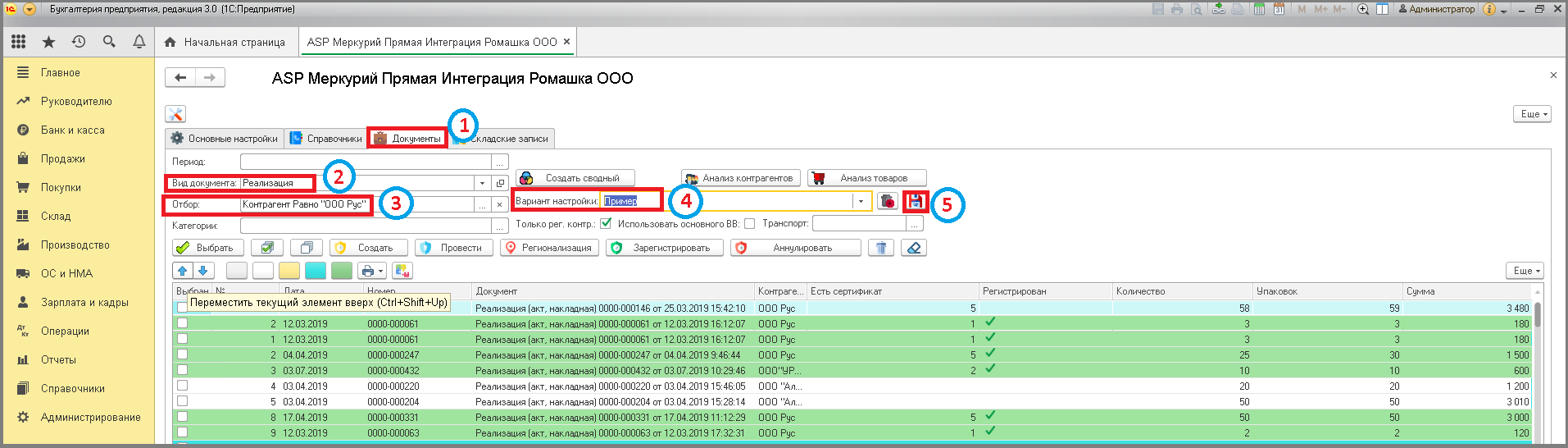The height and width of the screenshot is (448, 1568).
Task: Move current element up arrow
Action: click(183, 271)
